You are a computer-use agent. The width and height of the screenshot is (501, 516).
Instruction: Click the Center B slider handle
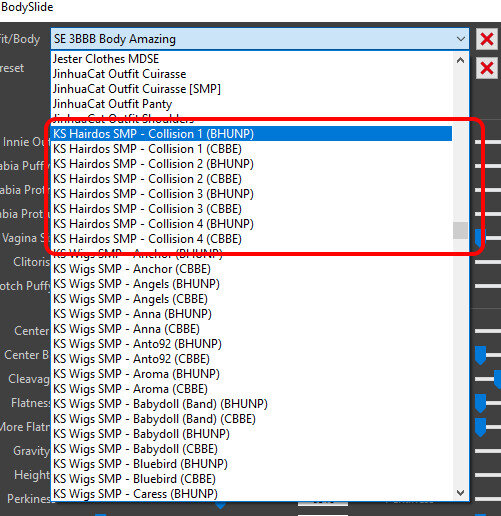click(x=480, y=355)
